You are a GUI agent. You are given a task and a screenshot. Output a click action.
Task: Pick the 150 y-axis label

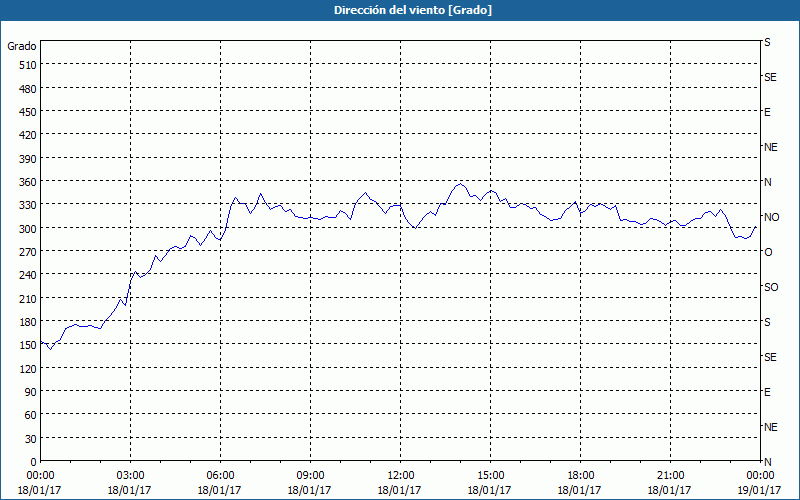[x=29, y=345]
